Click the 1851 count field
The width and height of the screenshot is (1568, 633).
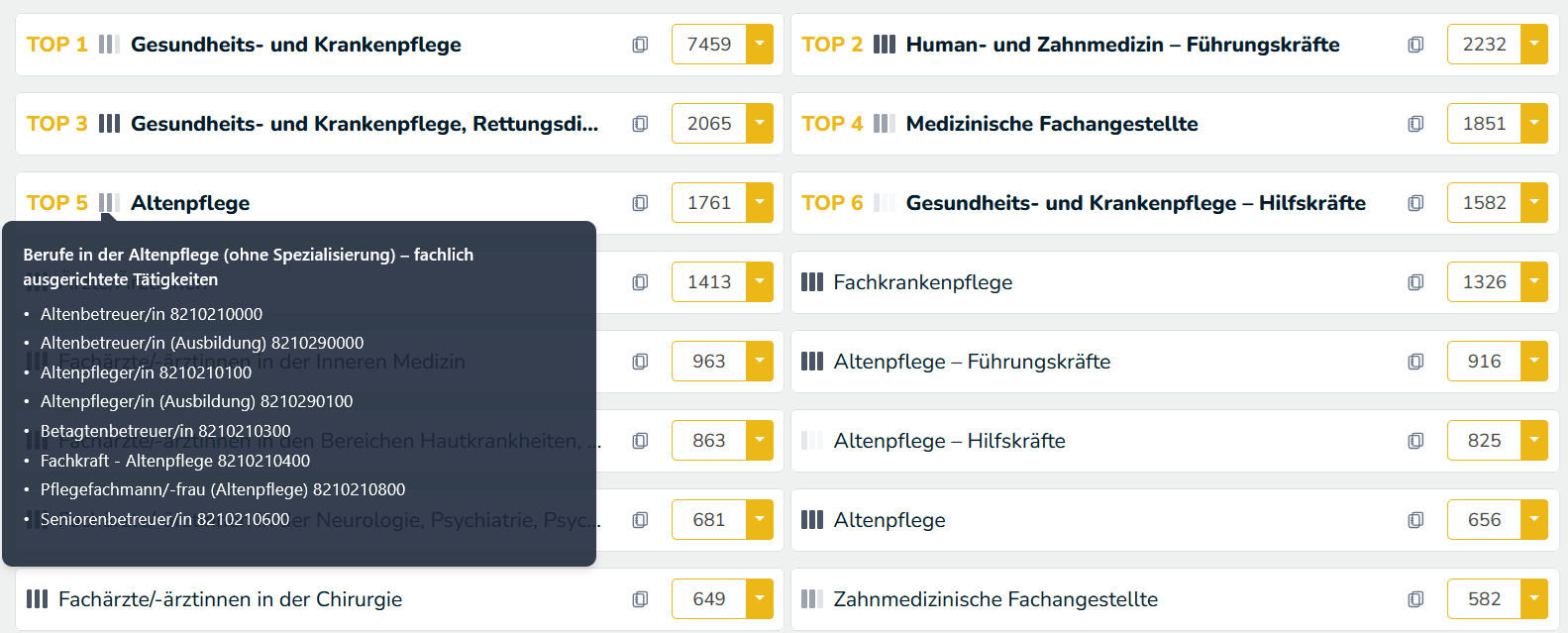1484,124
